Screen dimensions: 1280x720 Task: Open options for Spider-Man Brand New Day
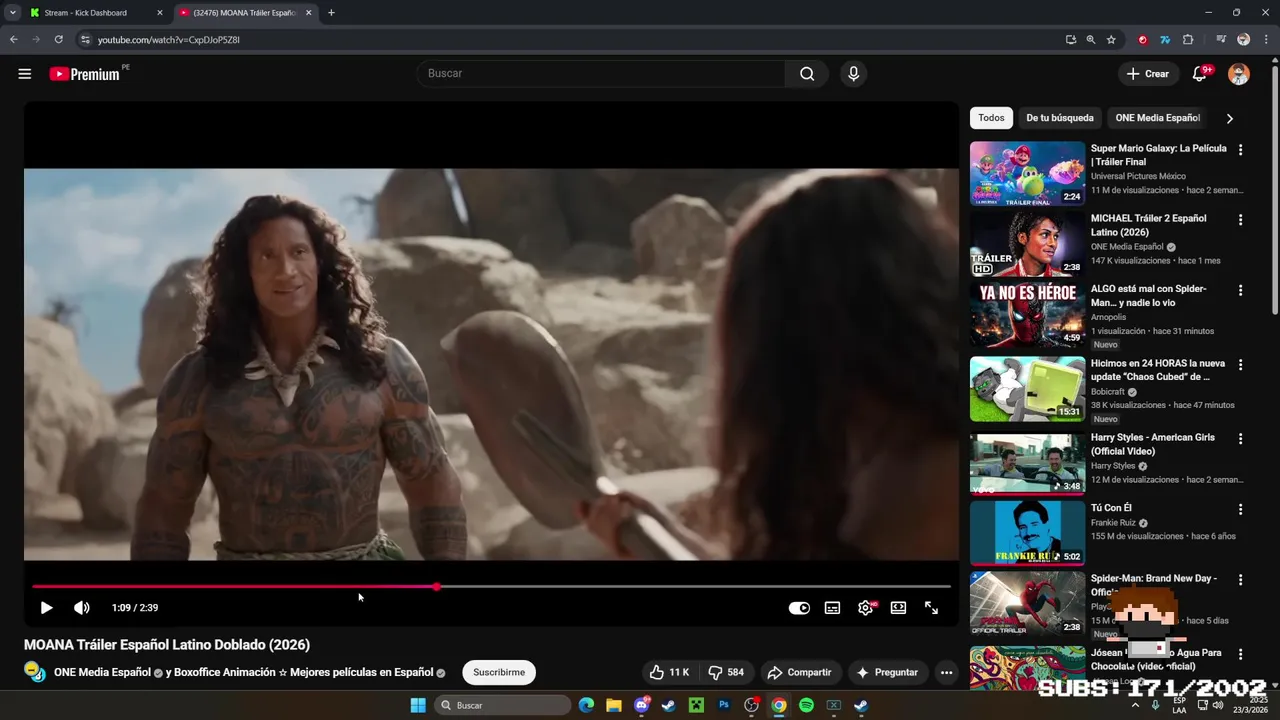[x=1241, y=580]
